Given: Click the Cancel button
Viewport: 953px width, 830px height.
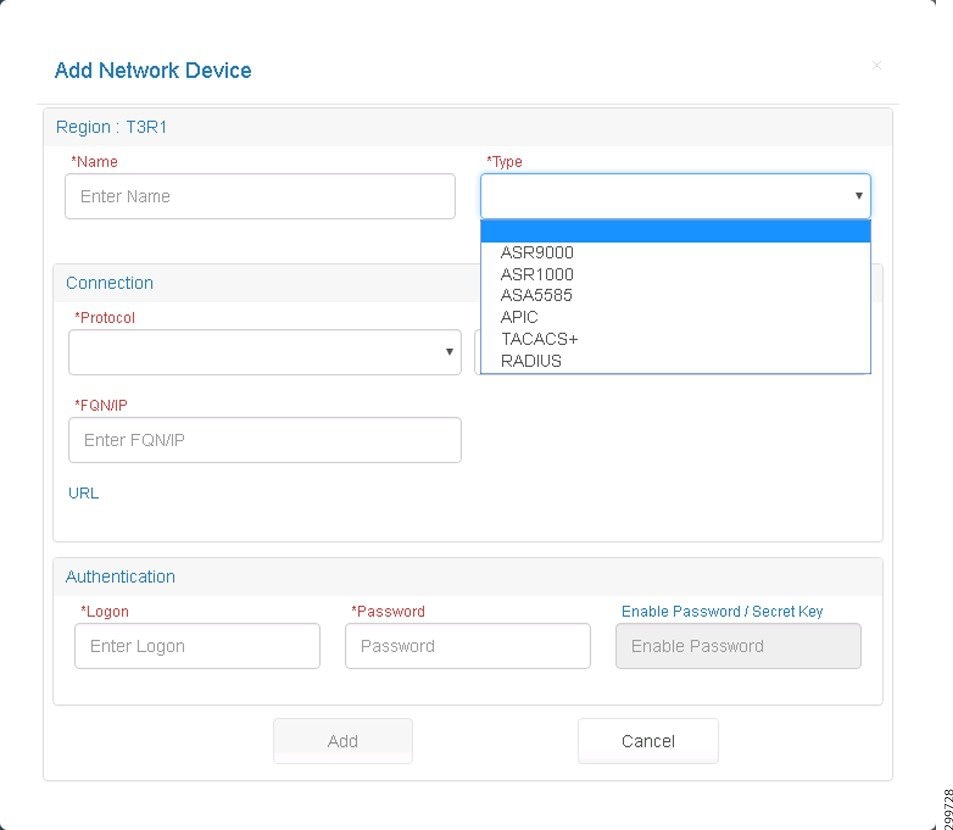Looking at the screenshot, I should [x=648, y=741].
